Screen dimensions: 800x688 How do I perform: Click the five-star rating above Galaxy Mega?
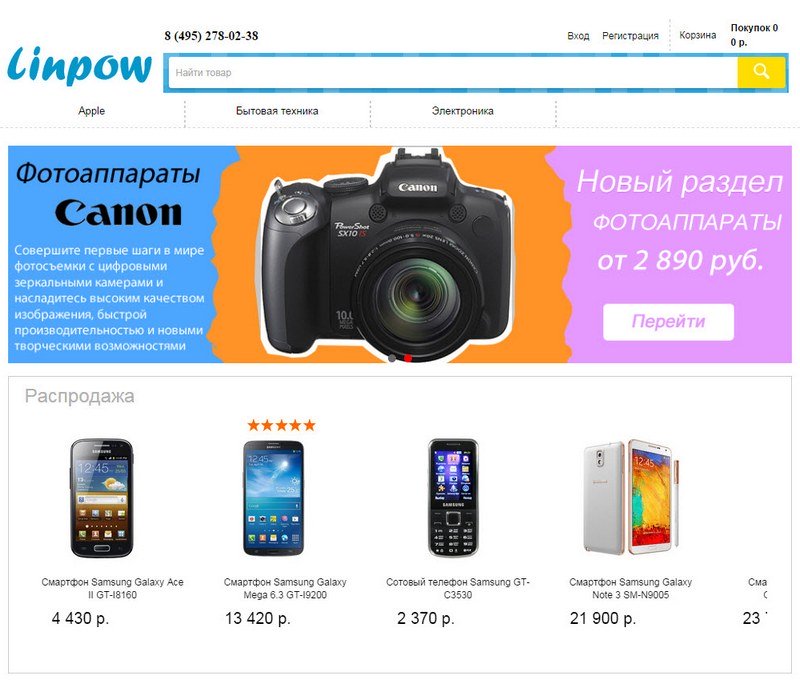(281, 425)
